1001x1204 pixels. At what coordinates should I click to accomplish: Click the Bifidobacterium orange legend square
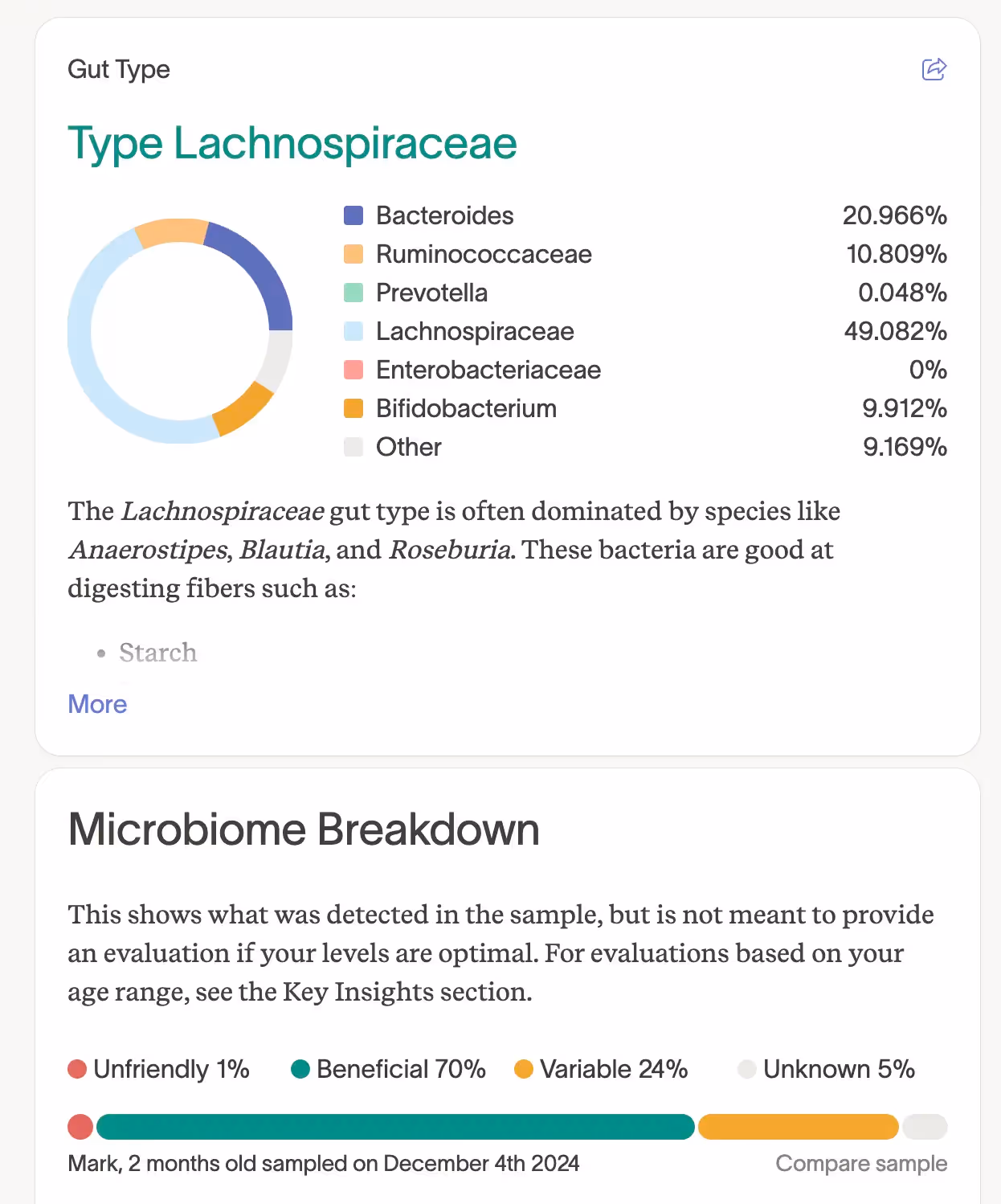click(353, 408)
